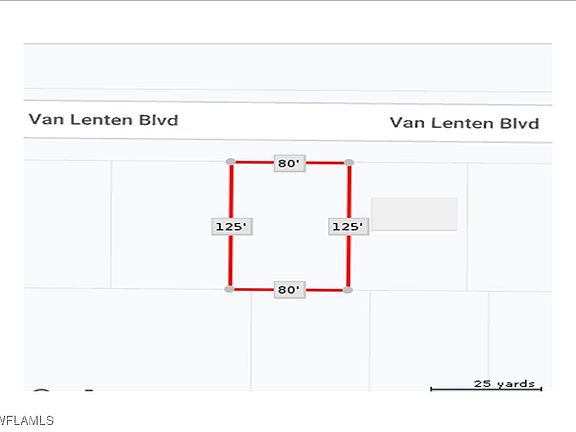Viewport: 576px width, 432px height.
Task: Select the left 125' dimension label
Action: click(x=232, y=226)
